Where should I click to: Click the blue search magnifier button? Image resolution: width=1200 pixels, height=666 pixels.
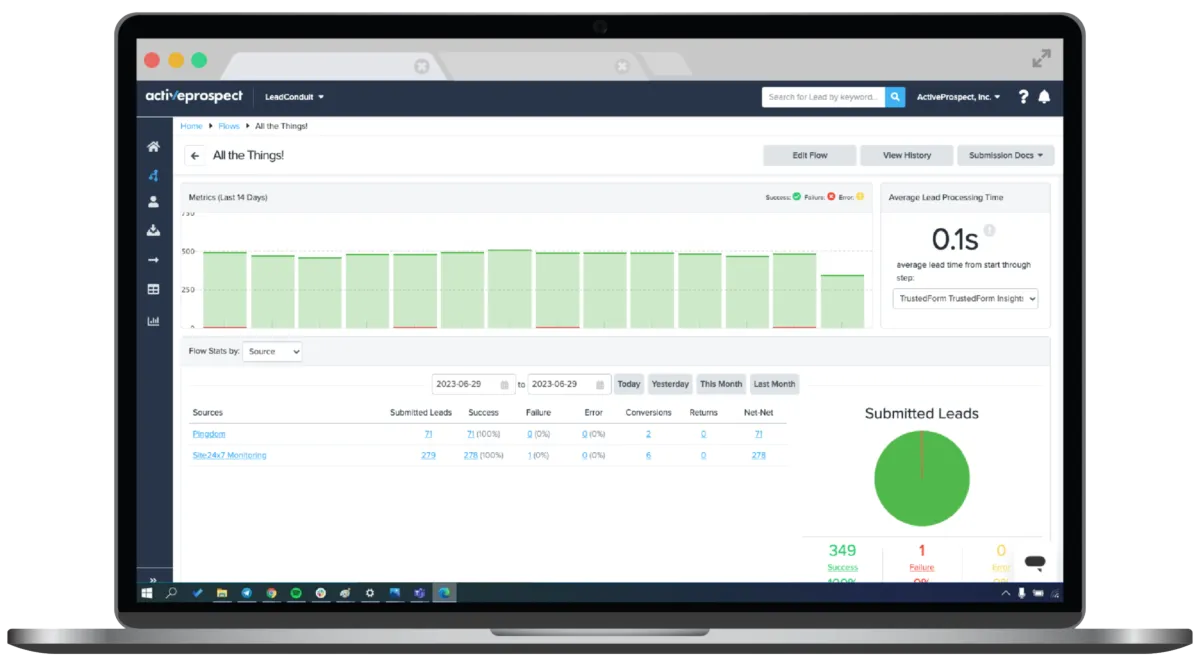[x=896, y=97]
